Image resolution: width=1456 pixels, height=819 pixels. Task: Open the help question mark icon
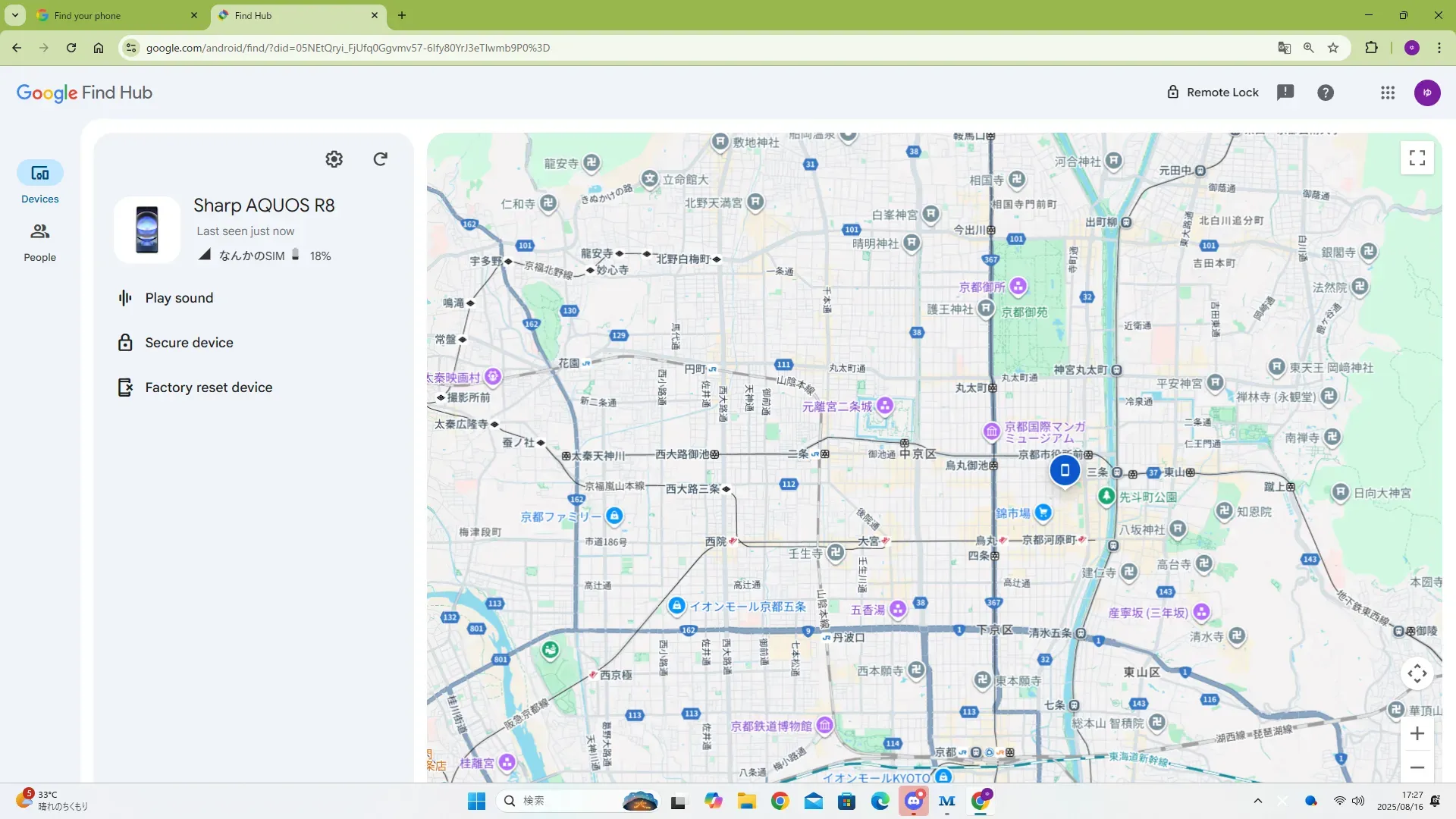click(1325, 93)
